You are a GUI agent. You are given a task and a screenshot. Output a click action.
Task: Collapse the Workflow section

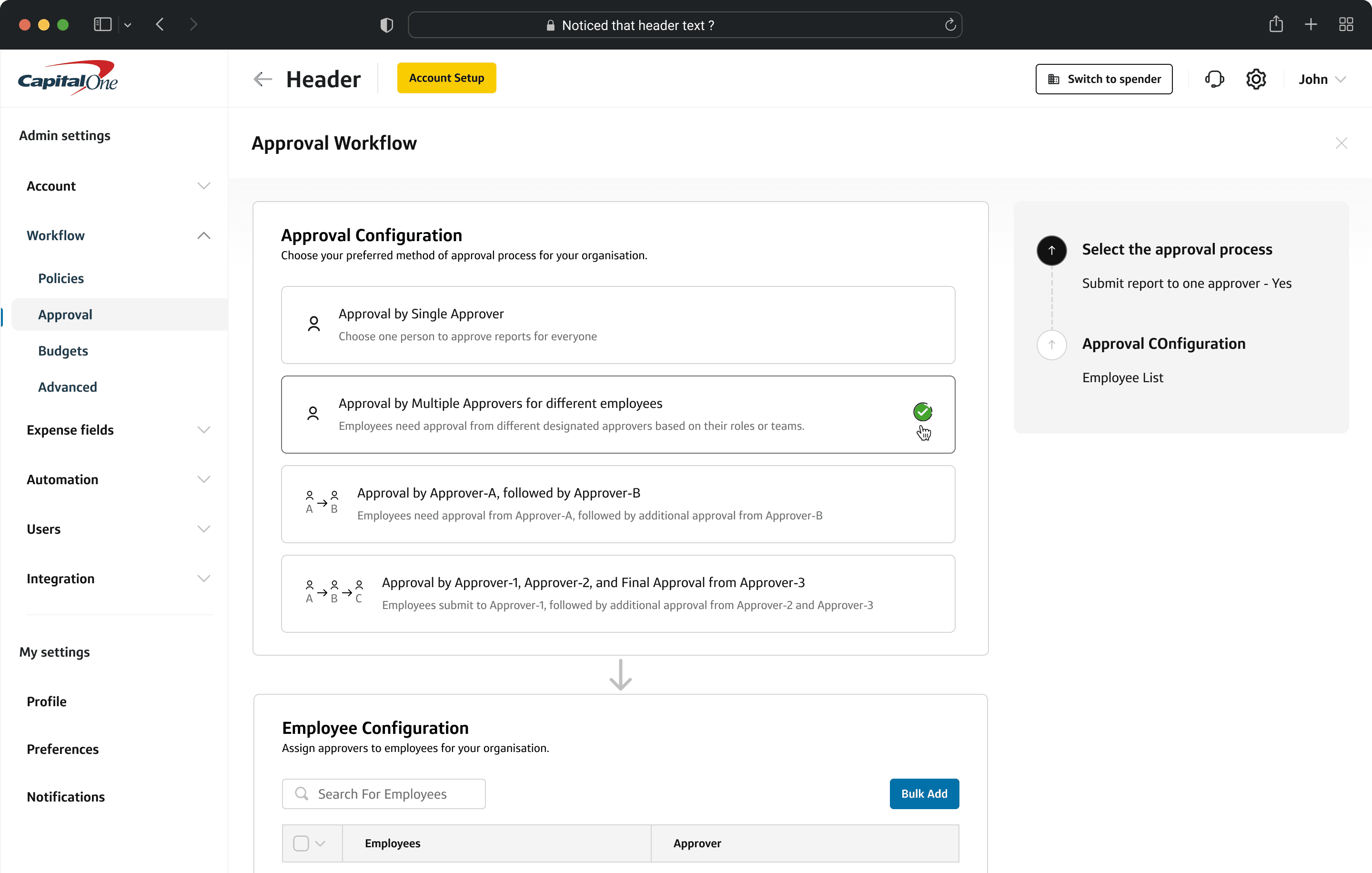click(x=203, y=235)
